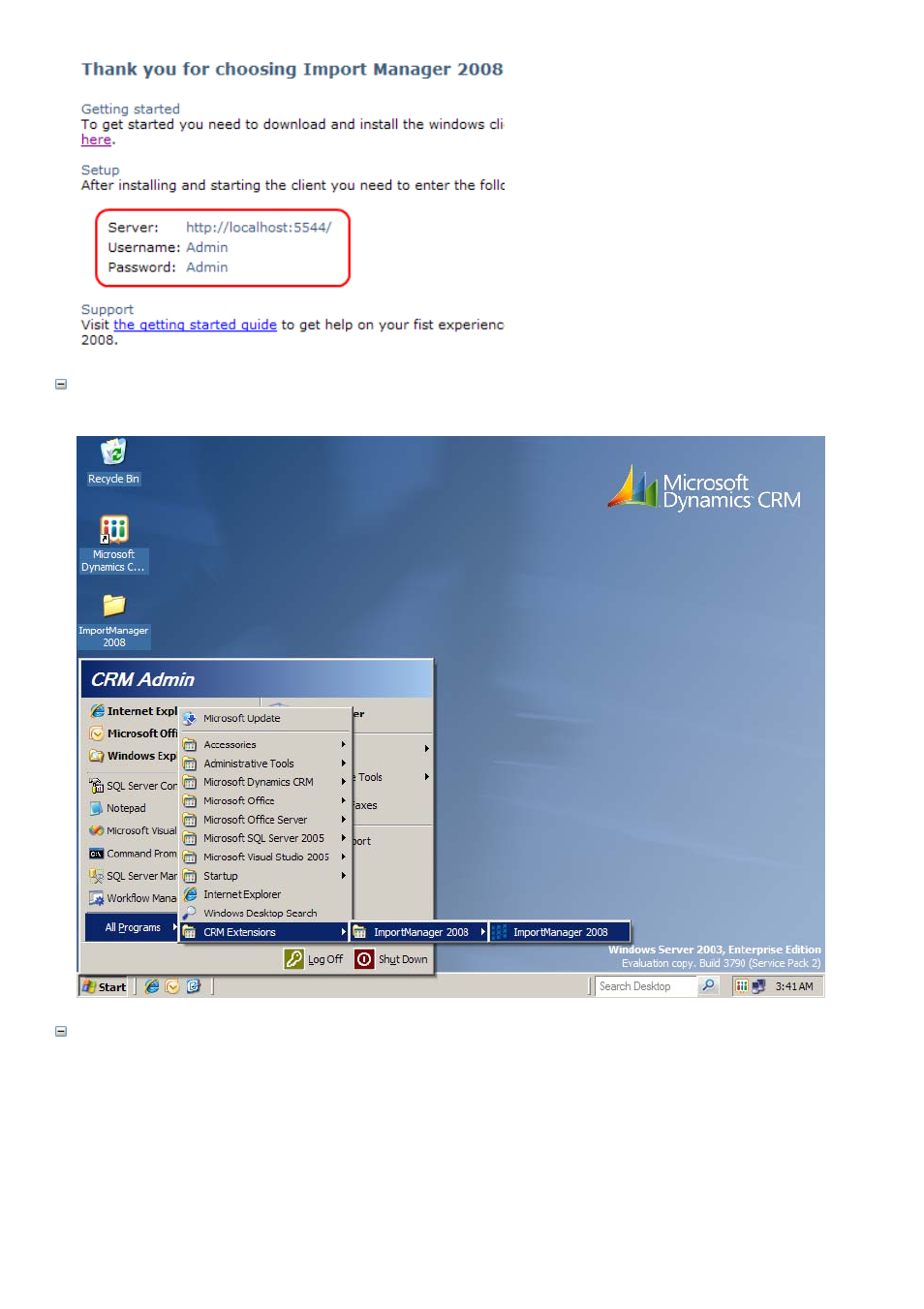The height and width of the screenshot is (1309, 924).
Task: Click Microsoft Update in All Programs
Action: point(264,718)
